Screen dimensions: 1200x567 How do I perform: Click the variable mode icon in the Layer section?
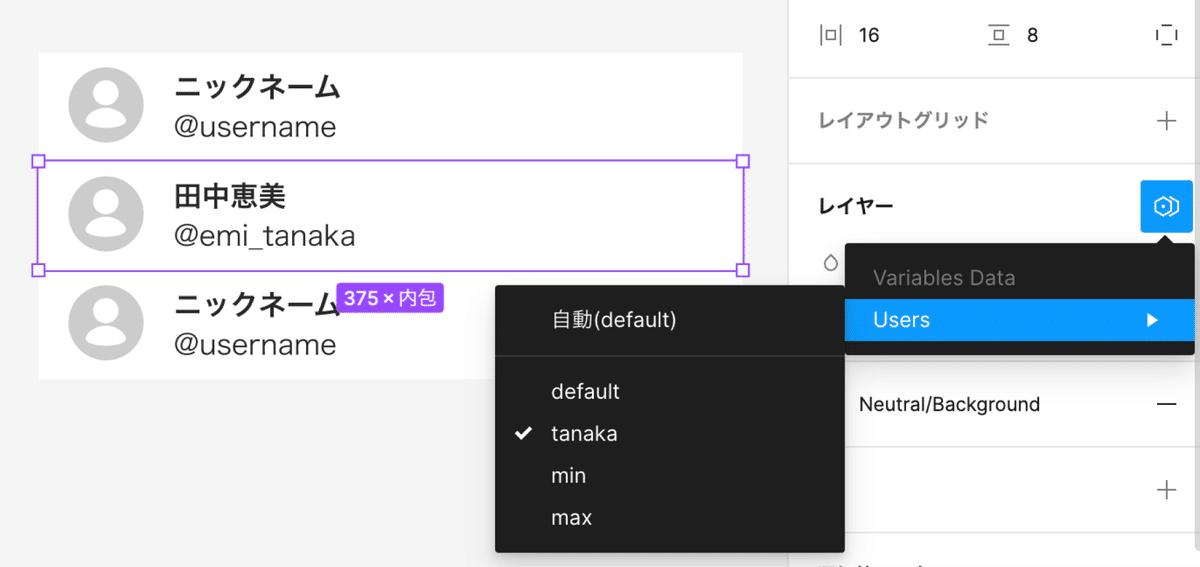coord(1166,206)
